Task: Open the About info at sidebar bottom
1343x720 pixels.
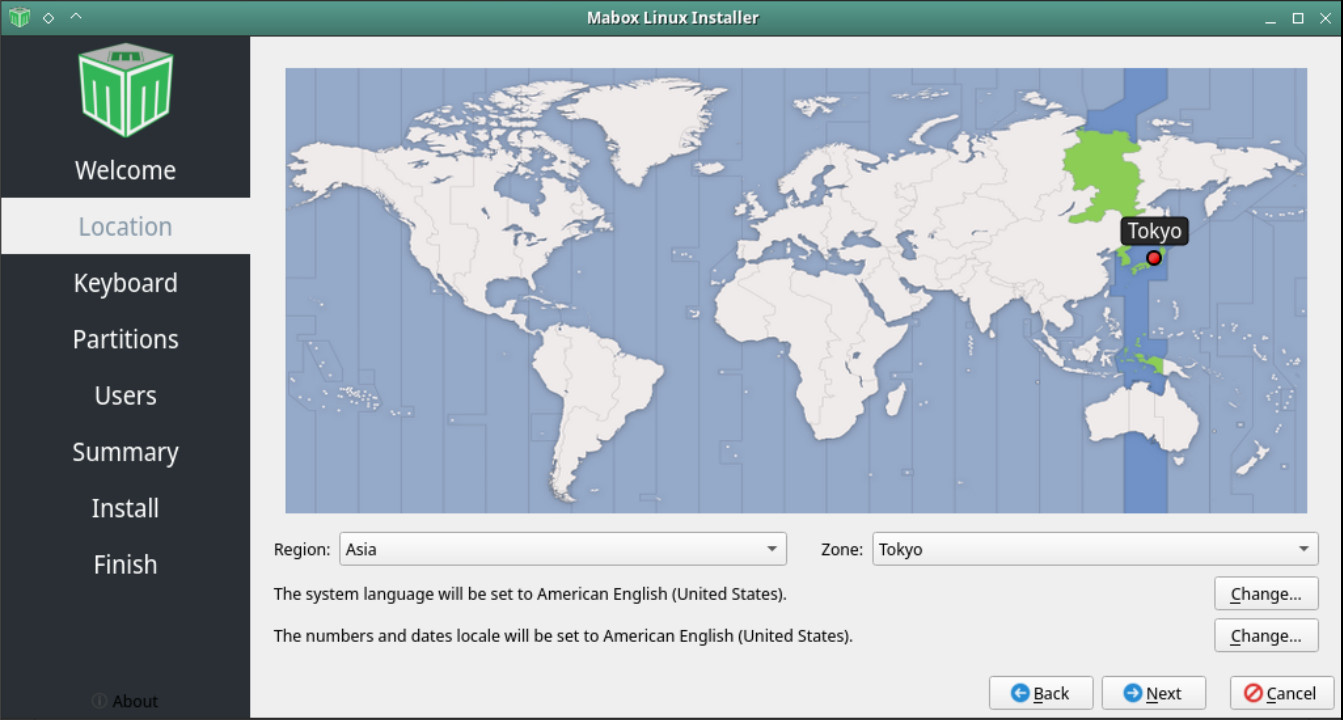Action: tap(125, 701)
